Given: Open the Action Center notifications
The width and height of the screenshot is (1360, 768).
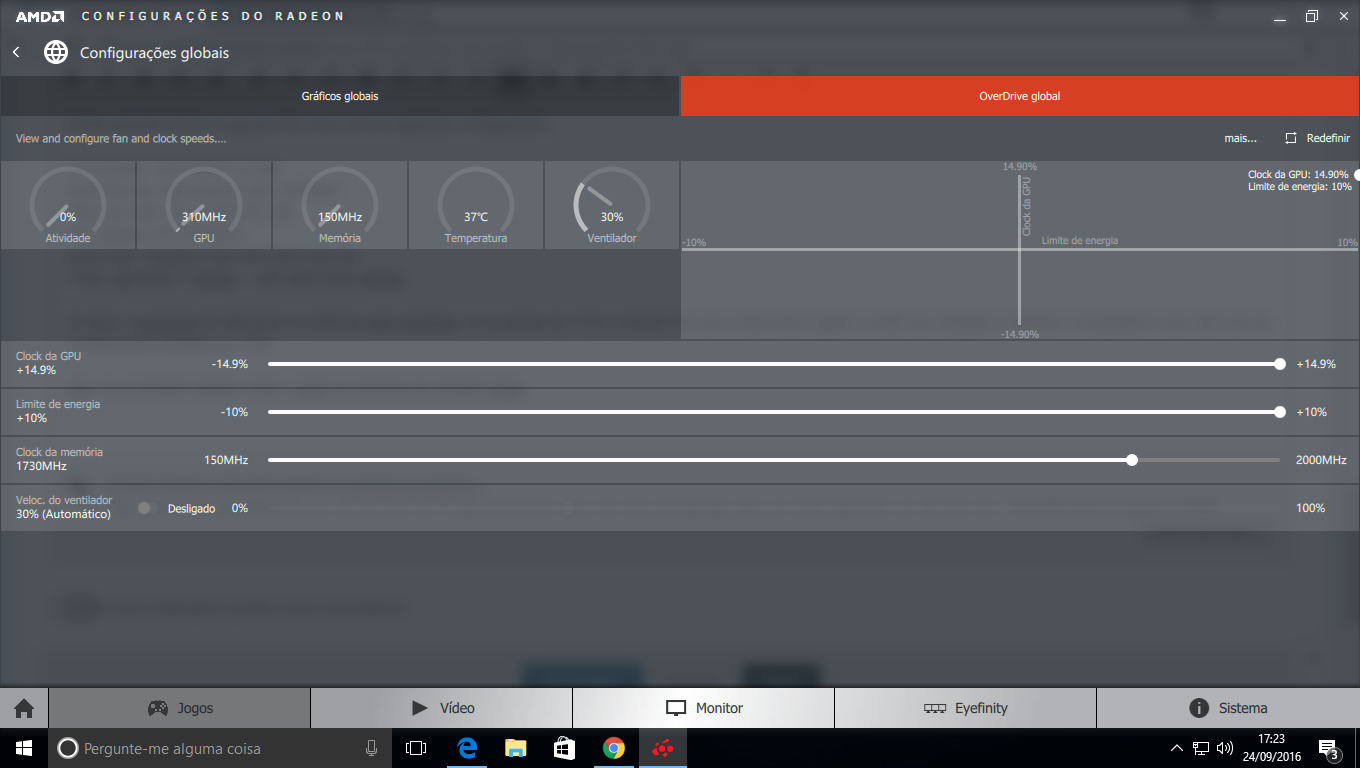Looking at the screenshot, I should click(x=1330, y=748).
